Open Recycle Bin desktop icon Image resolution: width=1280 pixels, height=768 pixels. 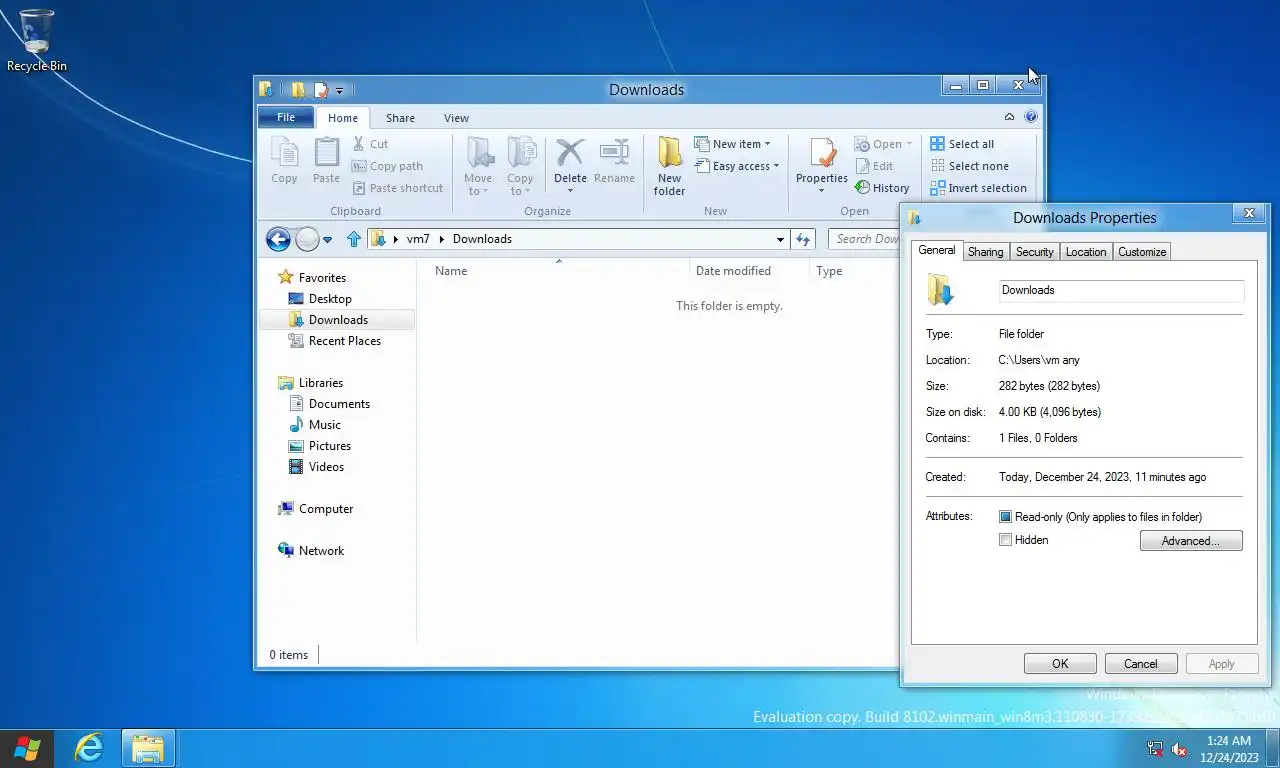click(x=37, y=41)
